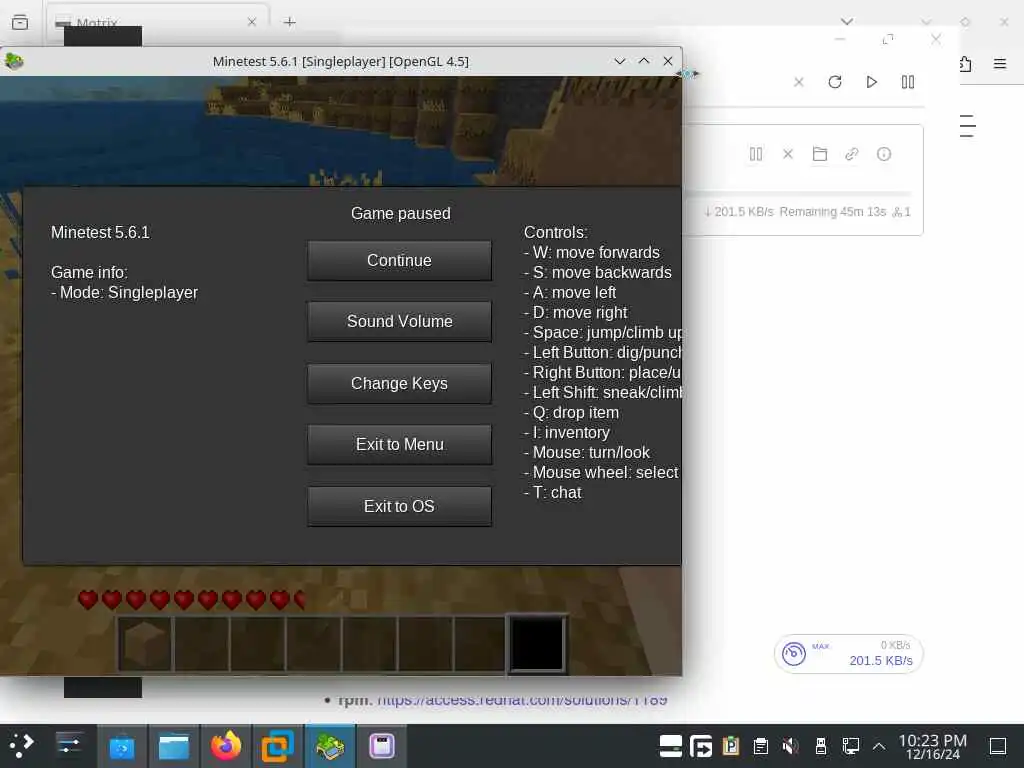This screenshot has width=1024, height=768.
Task: Open browser hamburger application menu
Action: pyautogui.click(x=1000, y=63)
